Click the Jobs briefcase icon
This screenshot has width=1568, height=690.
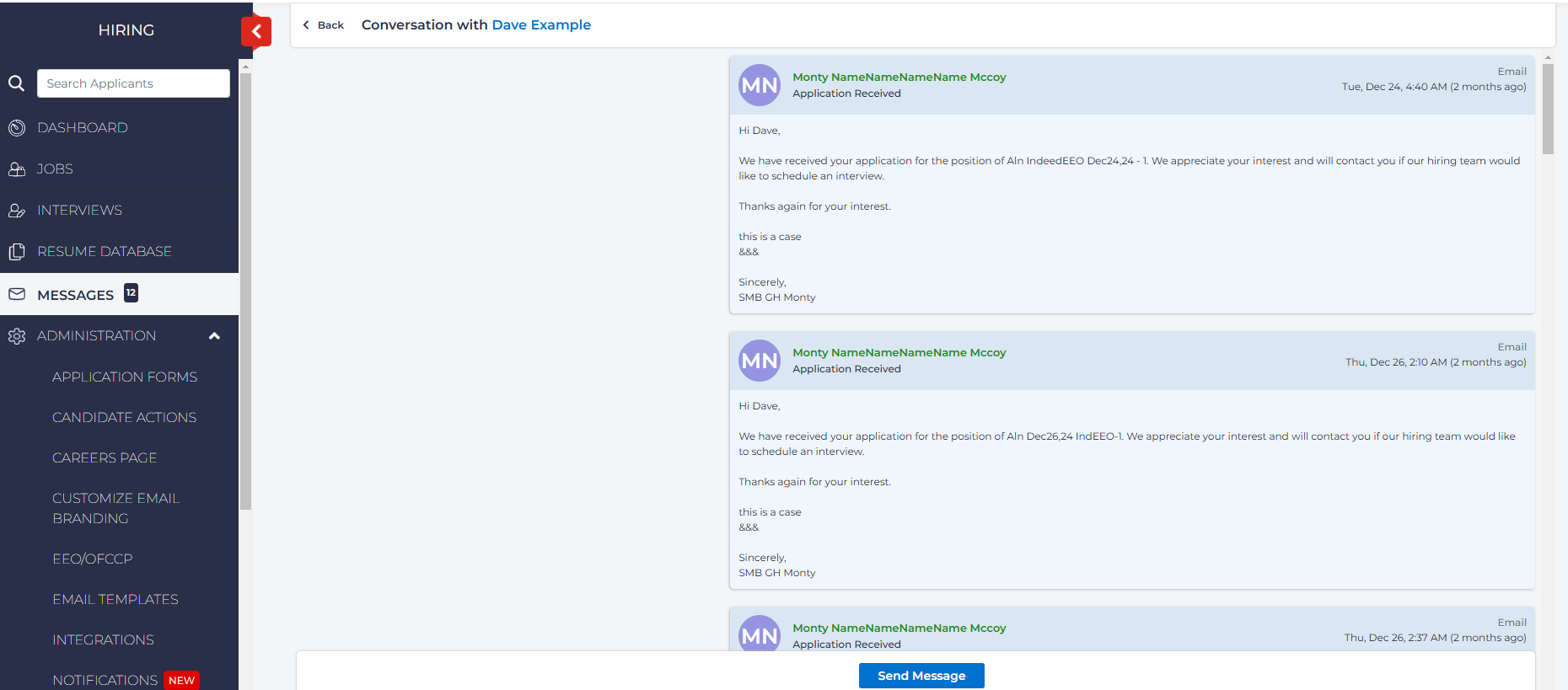coord(17,169)
